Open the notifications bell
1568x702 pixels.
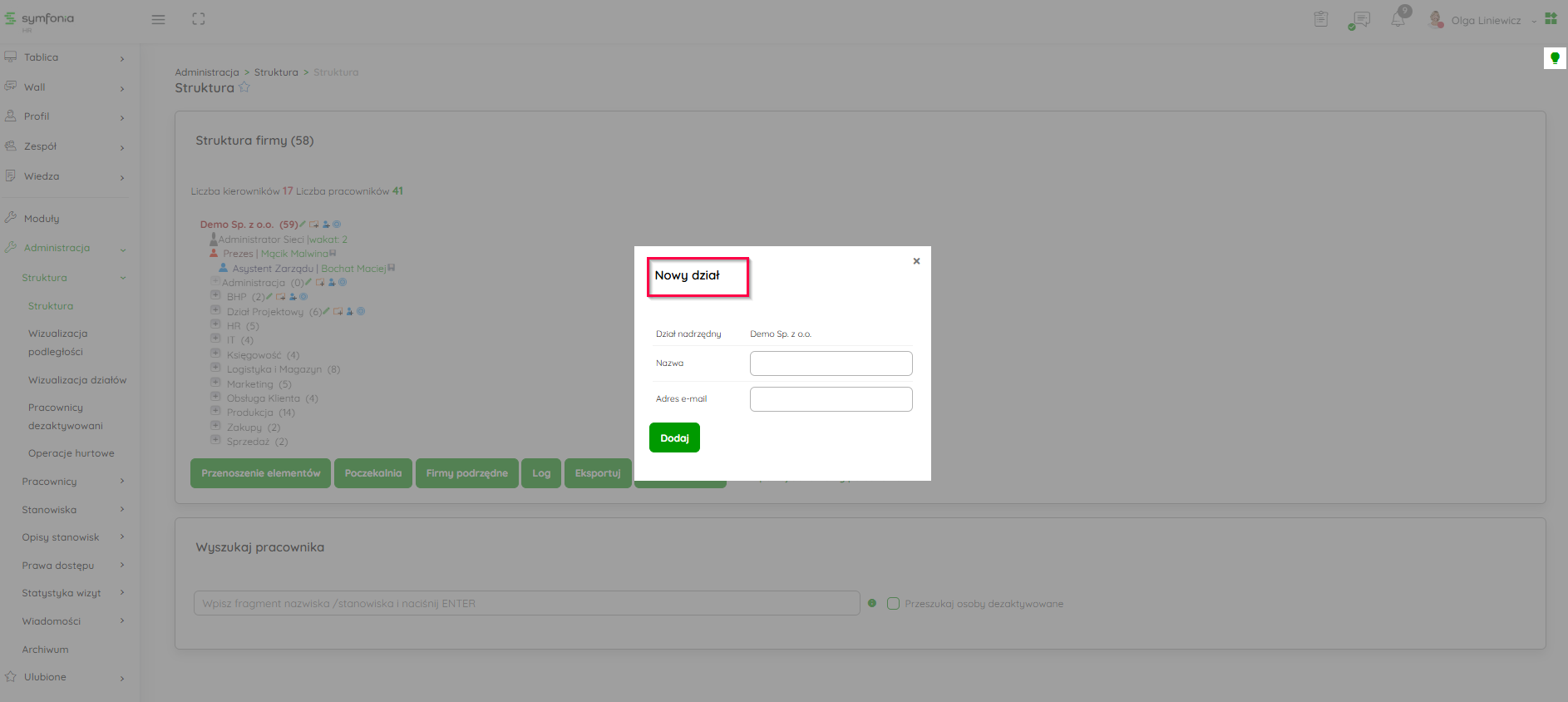point(1398,19)
